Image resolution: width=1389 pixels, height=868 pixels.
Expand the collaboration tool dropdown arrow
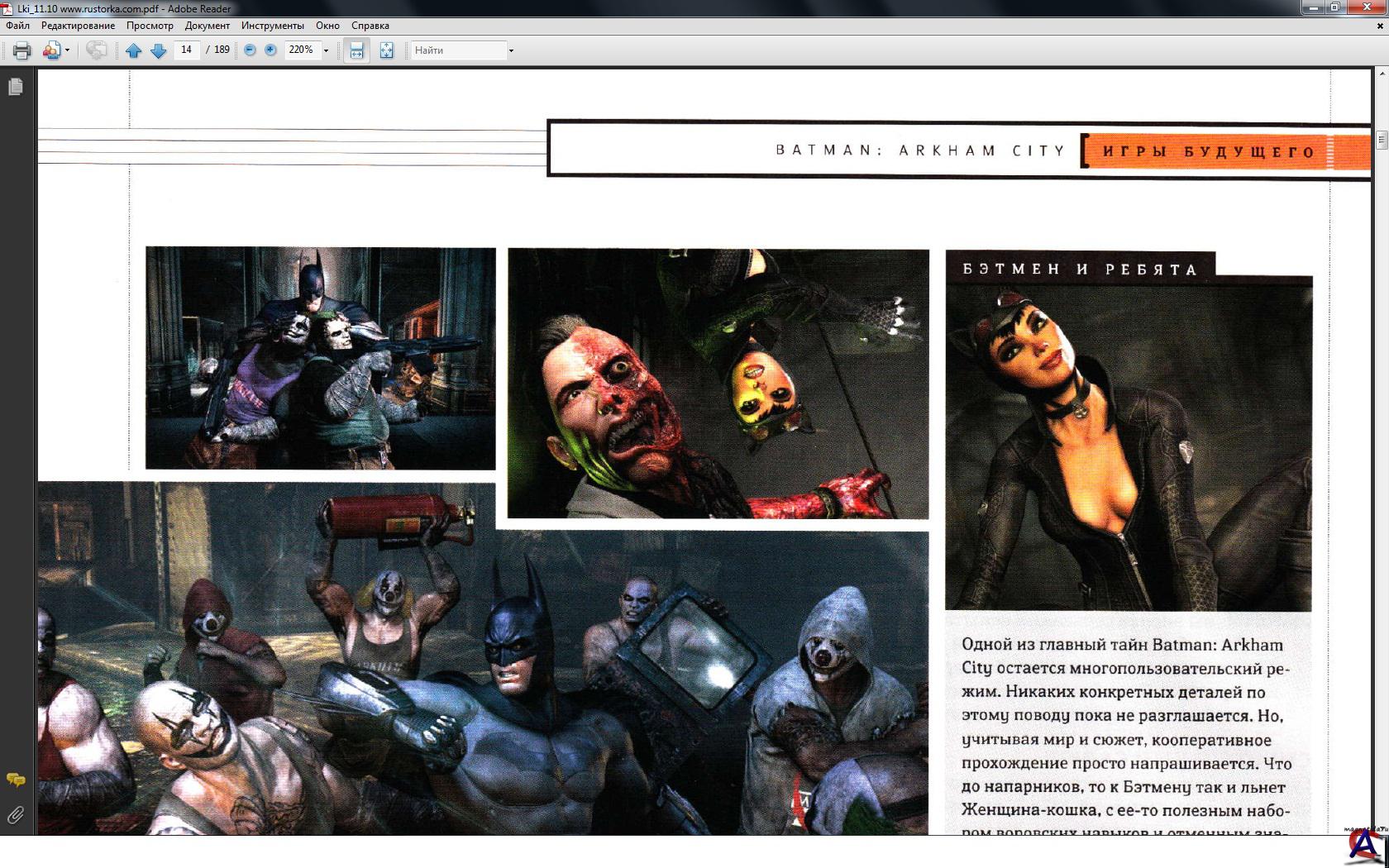(x=67, y=50)
